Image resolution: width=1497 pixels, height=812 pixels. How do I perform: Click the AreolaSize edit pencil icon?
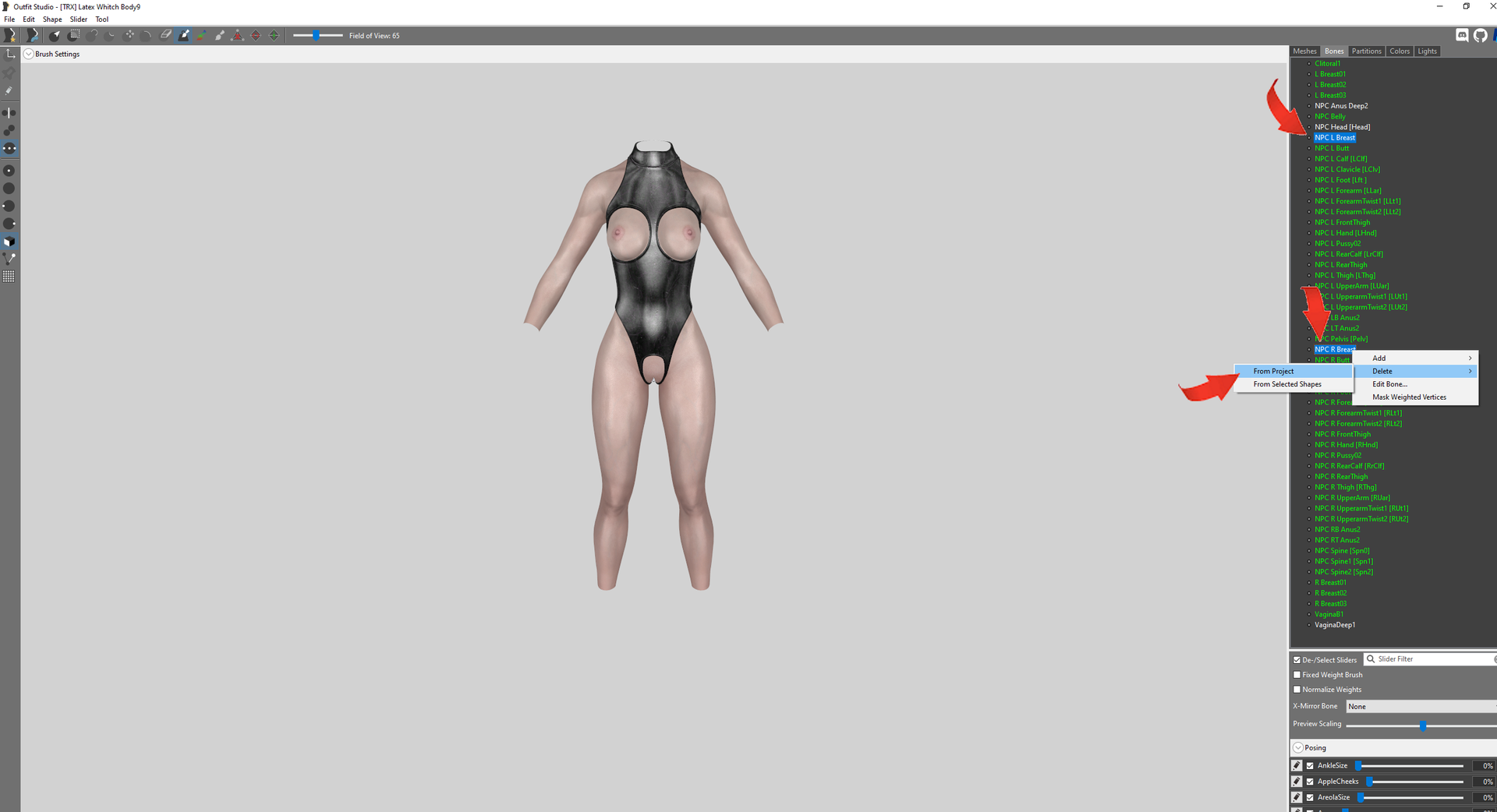coord(1297,797)
